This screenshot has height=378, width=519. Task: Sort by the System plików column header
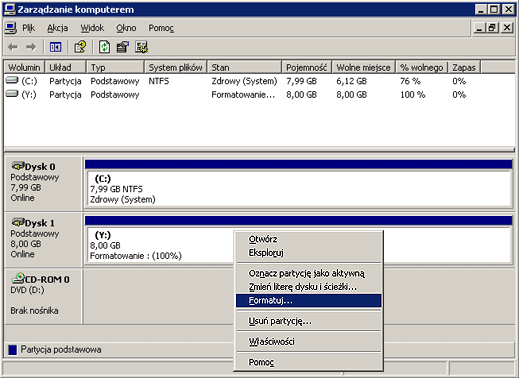[175, 67]
